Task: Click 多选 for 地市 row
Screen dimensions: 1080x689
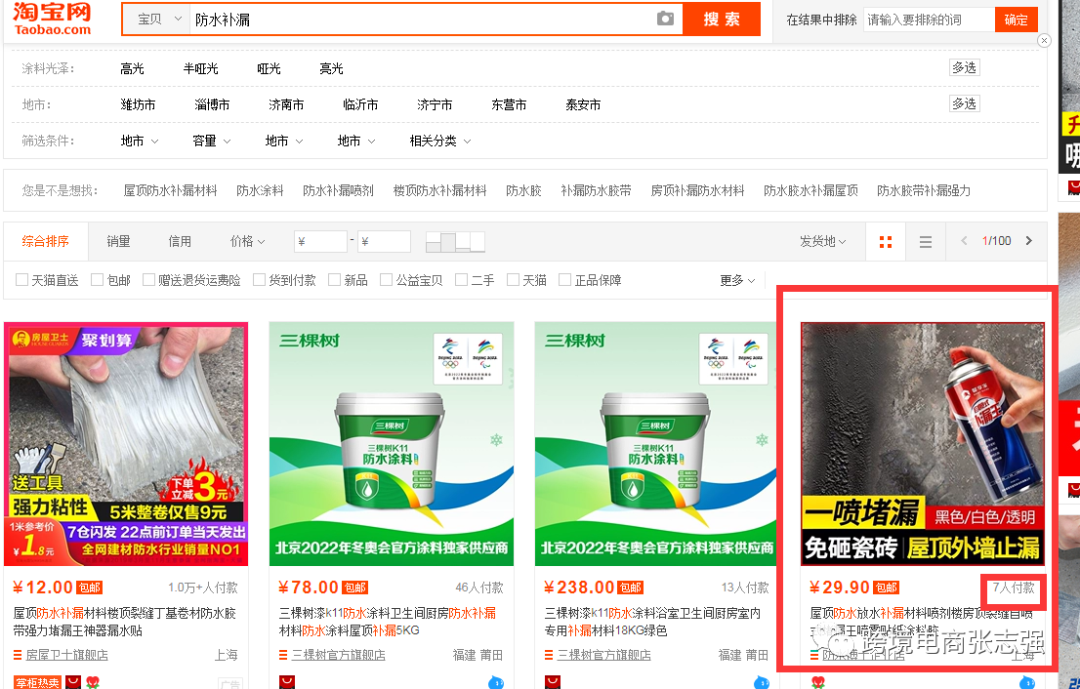Action: 964,104
